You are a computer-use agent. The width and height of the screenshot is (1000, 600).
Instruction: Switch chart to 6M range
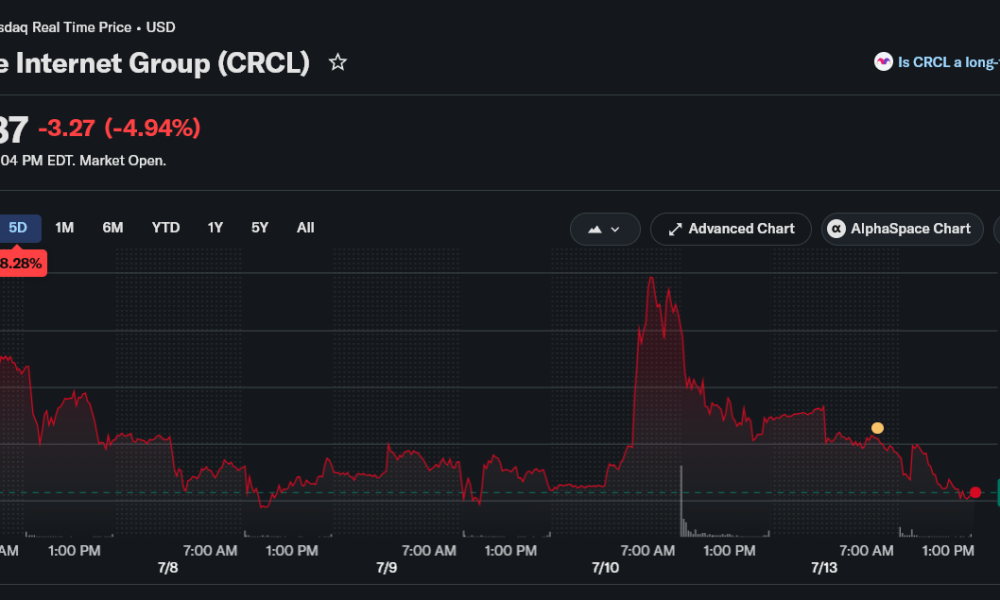coord(113,228)
